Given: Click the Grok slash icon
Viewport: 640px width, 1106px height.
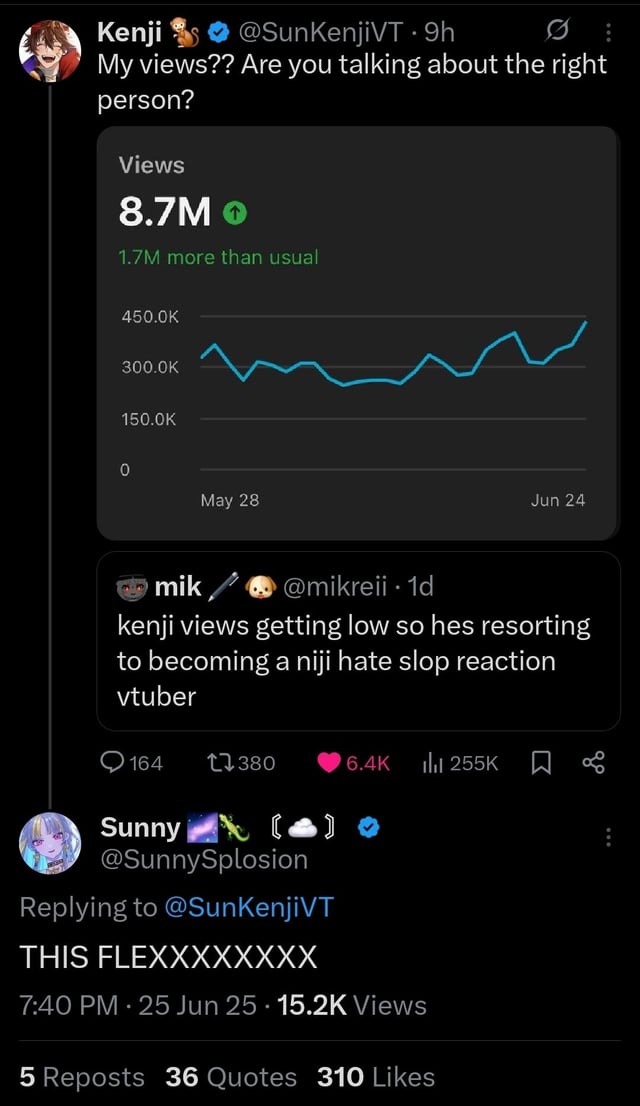Looking at the screenshot, I should (550, 33).
